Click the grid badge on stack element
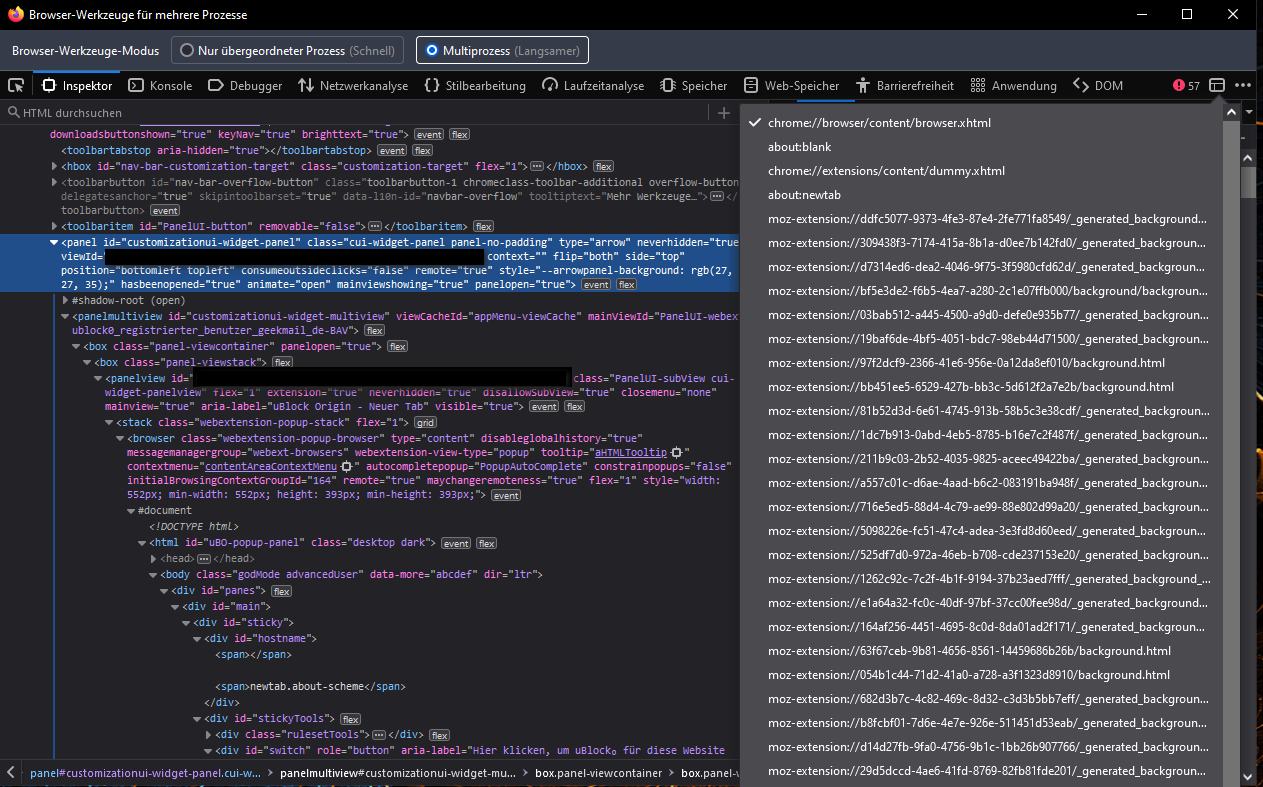The image size is (1263, 787). [426, 423]
